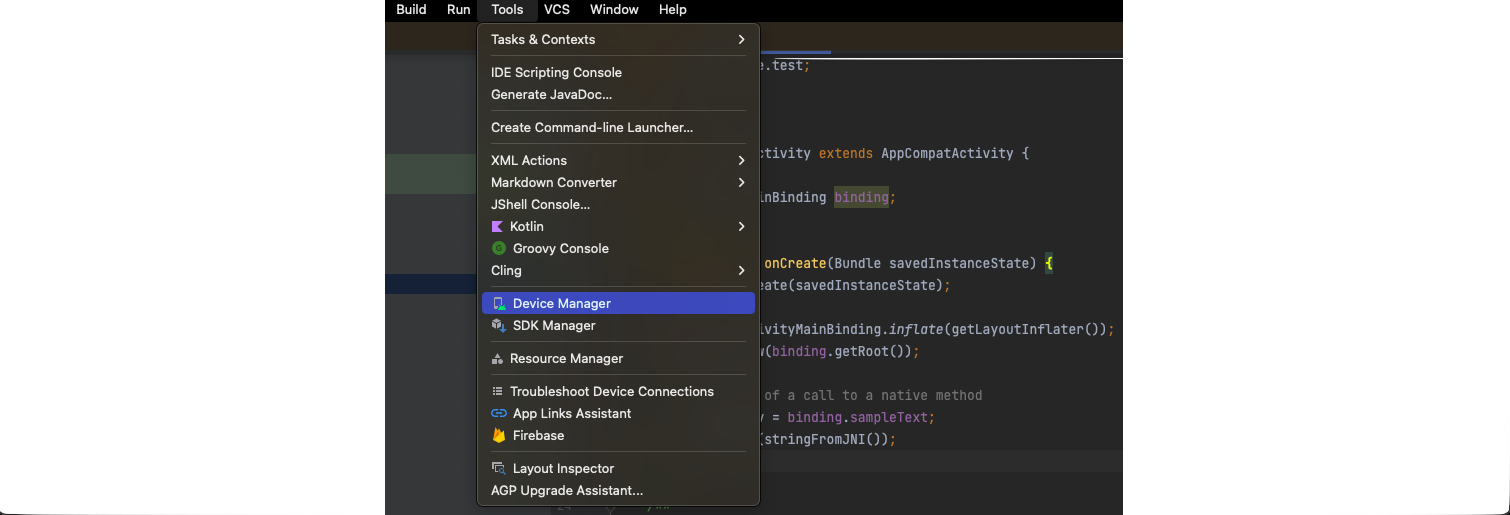Expand the Markdown Converter submenu

click(x=618, y=182)
